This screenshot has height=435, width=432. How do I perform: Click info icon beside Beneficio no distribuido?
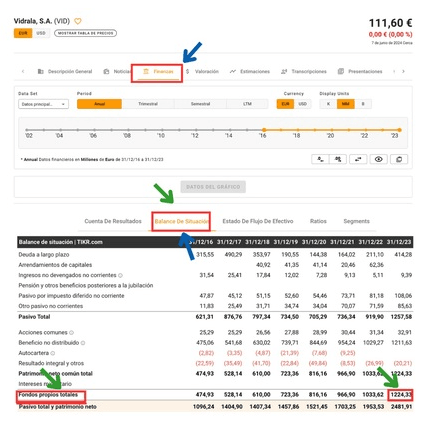83,343
